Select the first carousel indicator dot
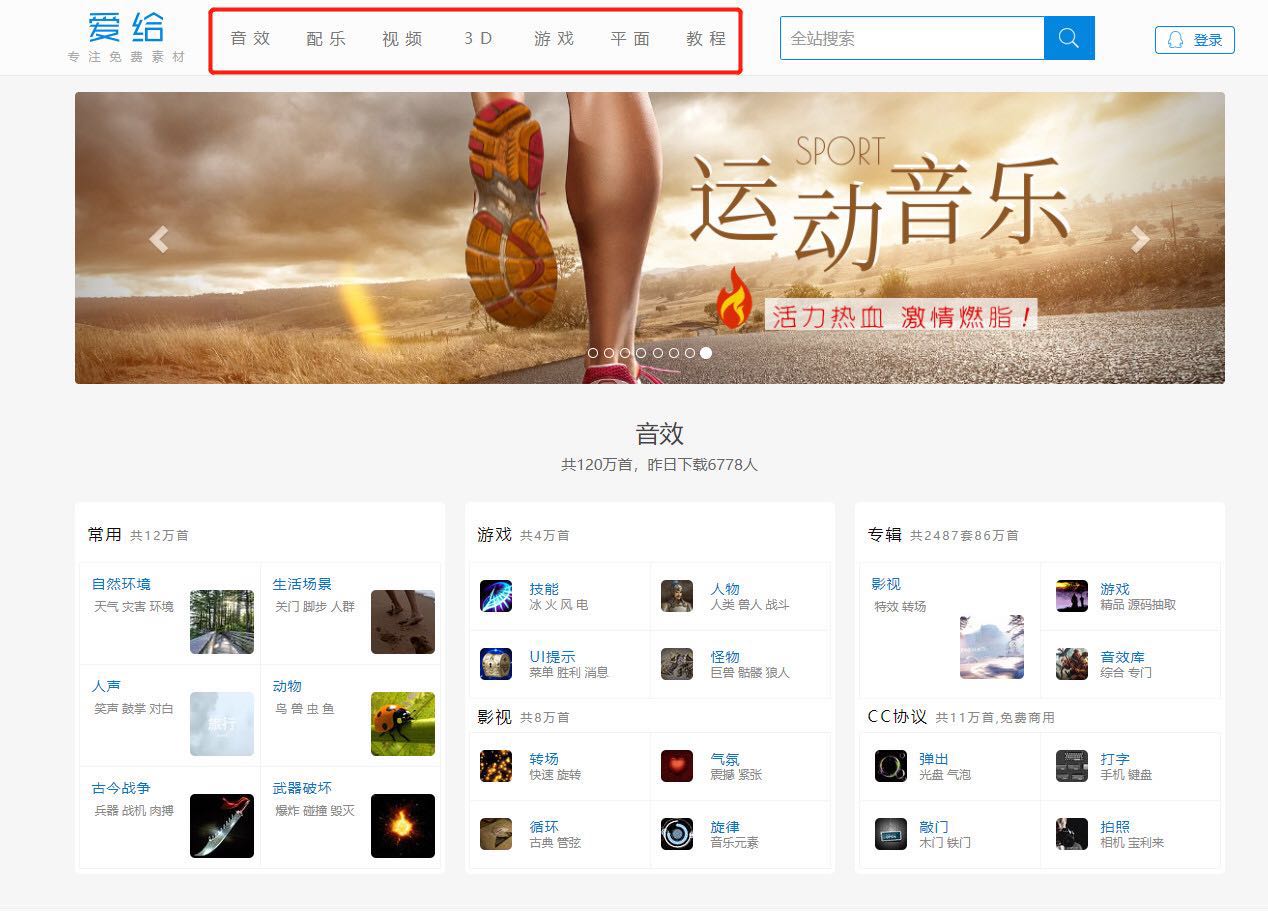 pos(593,353)
